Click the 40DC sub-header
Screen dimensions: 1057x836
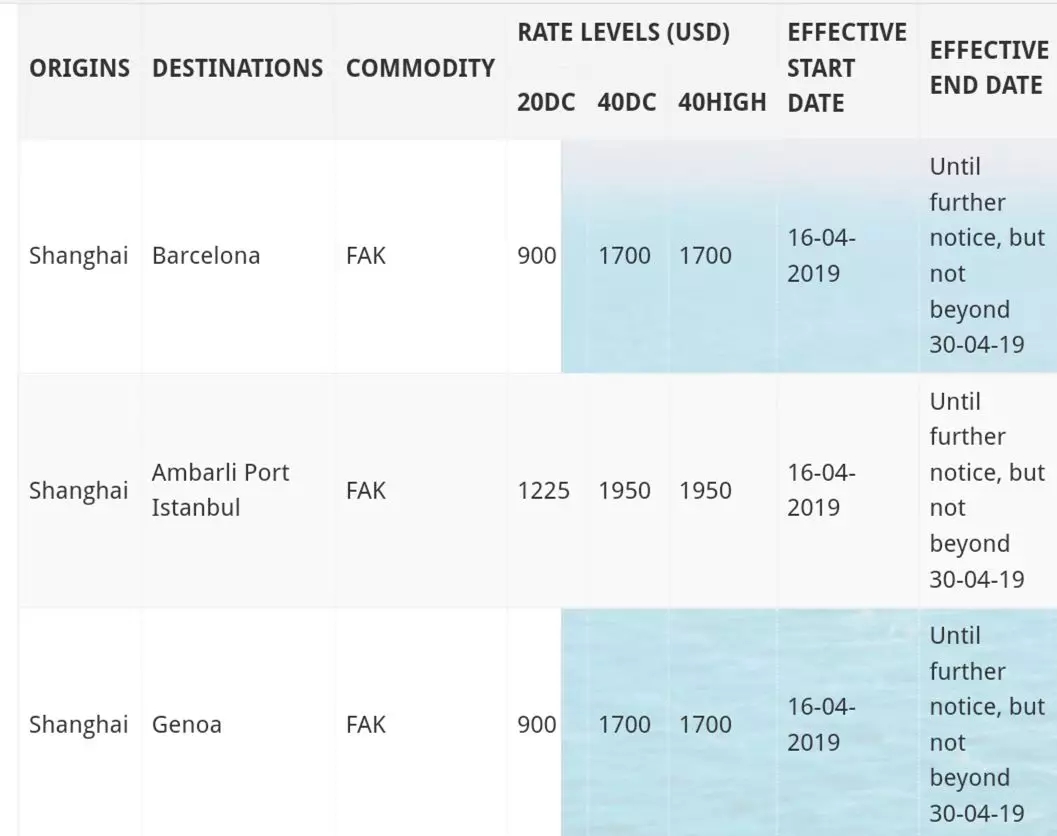point(627,102)
